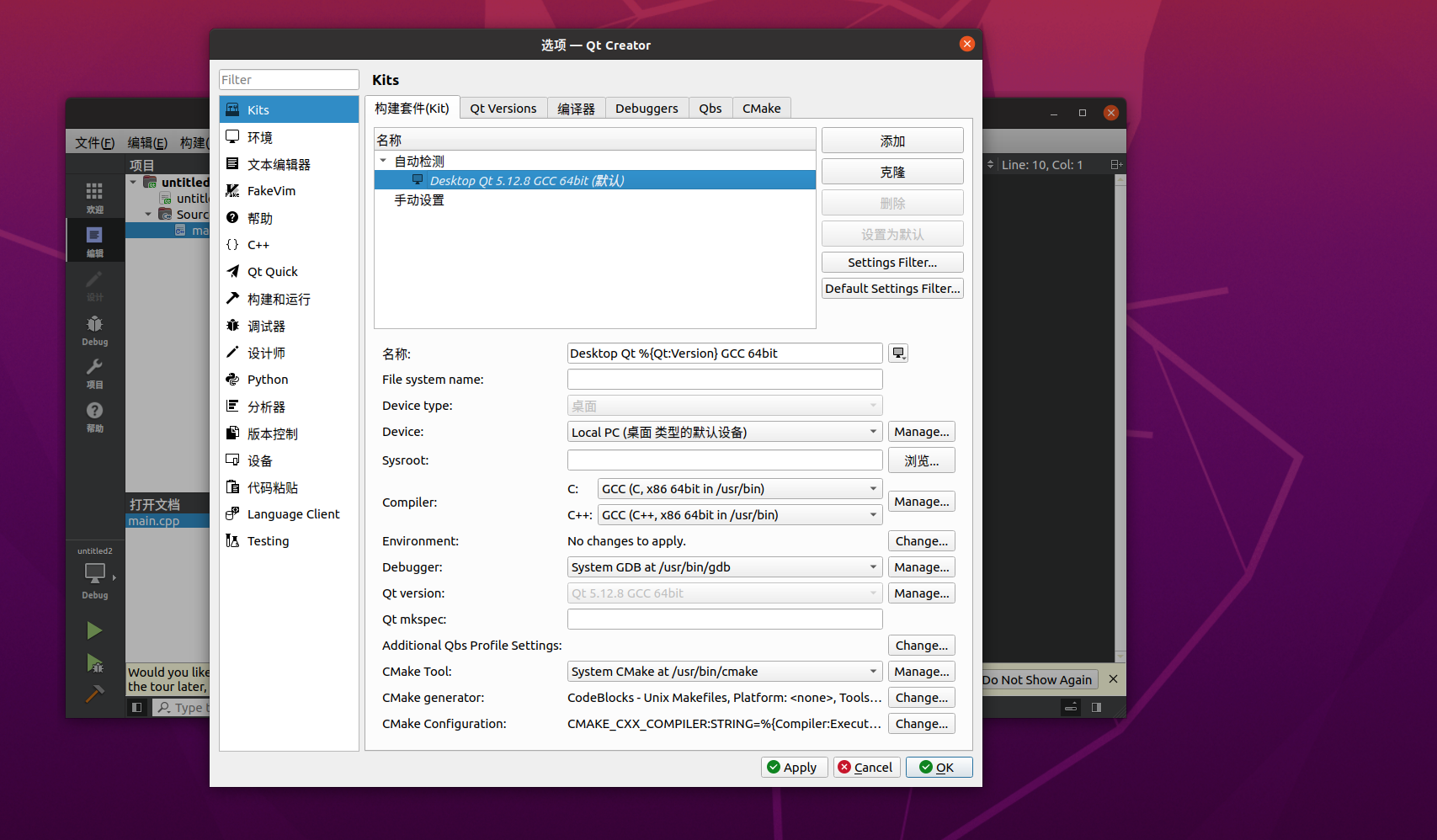This screenshot has width=1437, height=840.
Task: Toggle left sidebar button in main window
Action: tap(136, 708)
